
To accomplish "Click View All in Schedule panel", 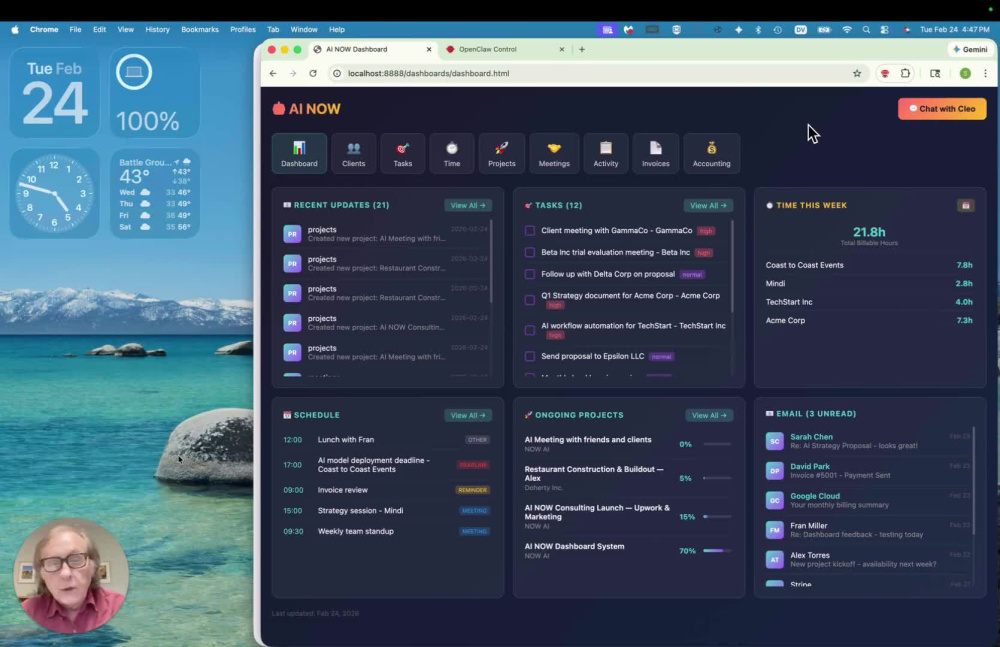I will 467,415.
